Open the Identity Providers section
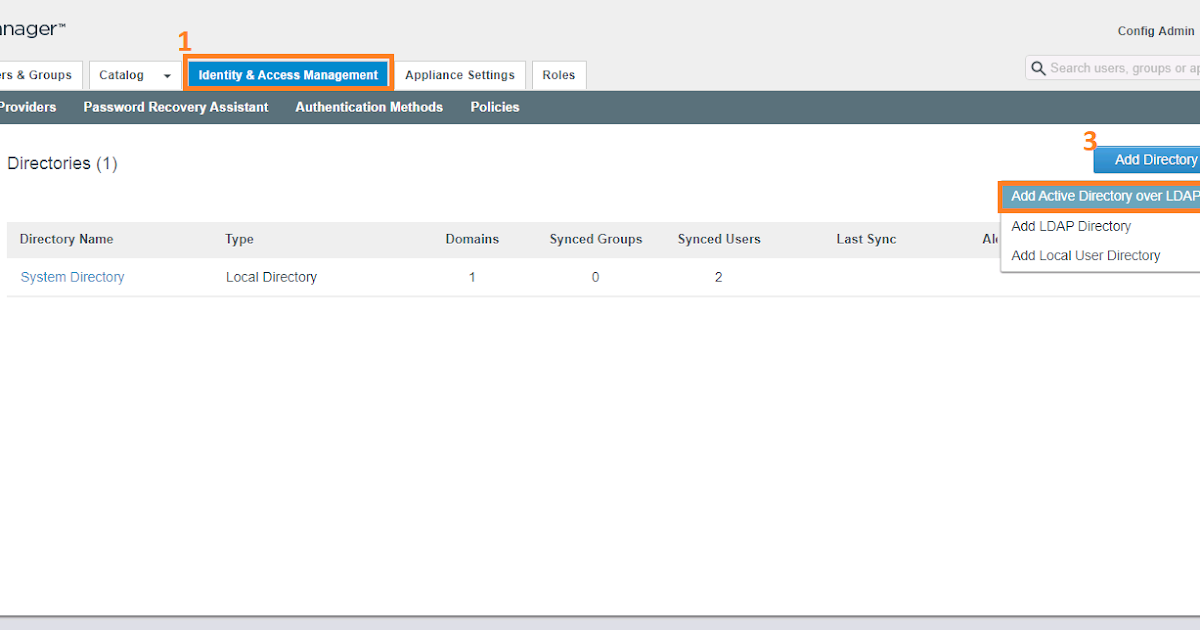Image resolution: width=1200 pixels, height=630 pixels. 27,107
